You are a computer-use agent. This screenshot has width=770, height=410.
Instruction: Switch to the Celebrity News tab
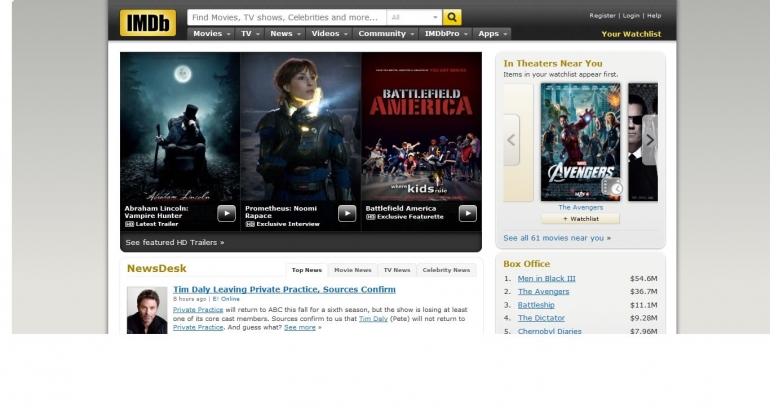click(446, 270)
